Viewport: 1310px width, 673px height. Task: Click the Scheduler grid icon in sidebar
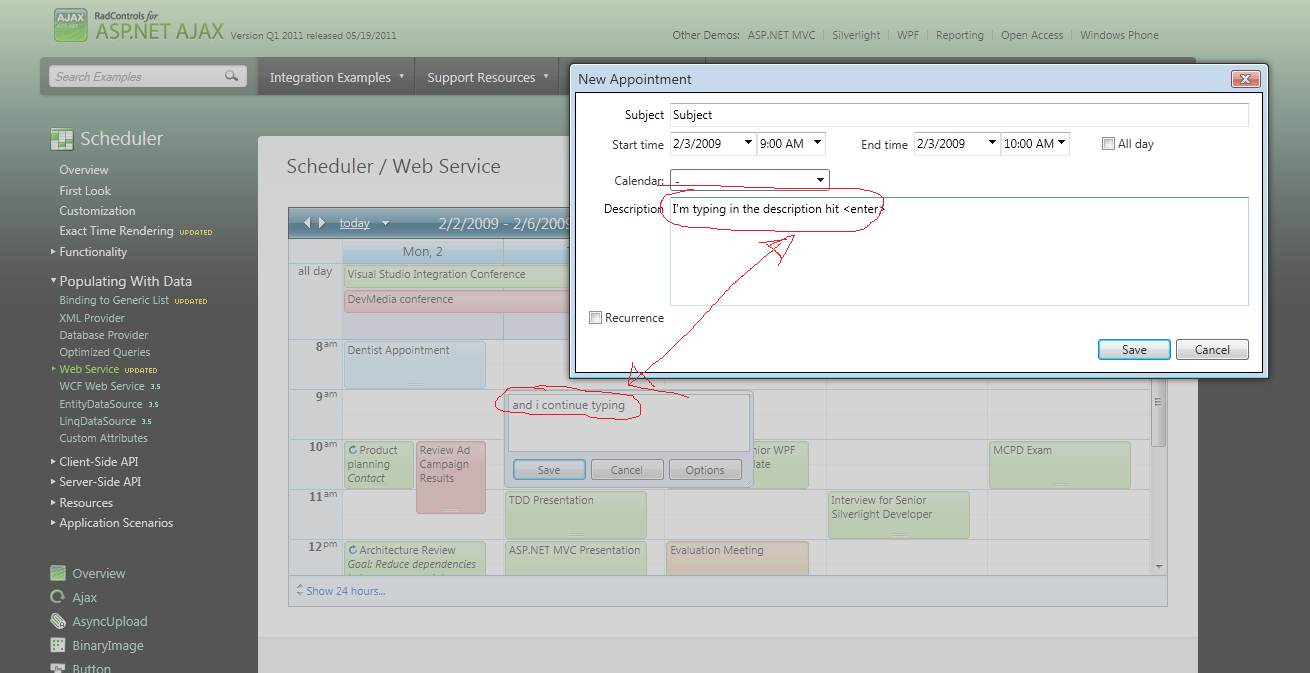click(62, 139)
